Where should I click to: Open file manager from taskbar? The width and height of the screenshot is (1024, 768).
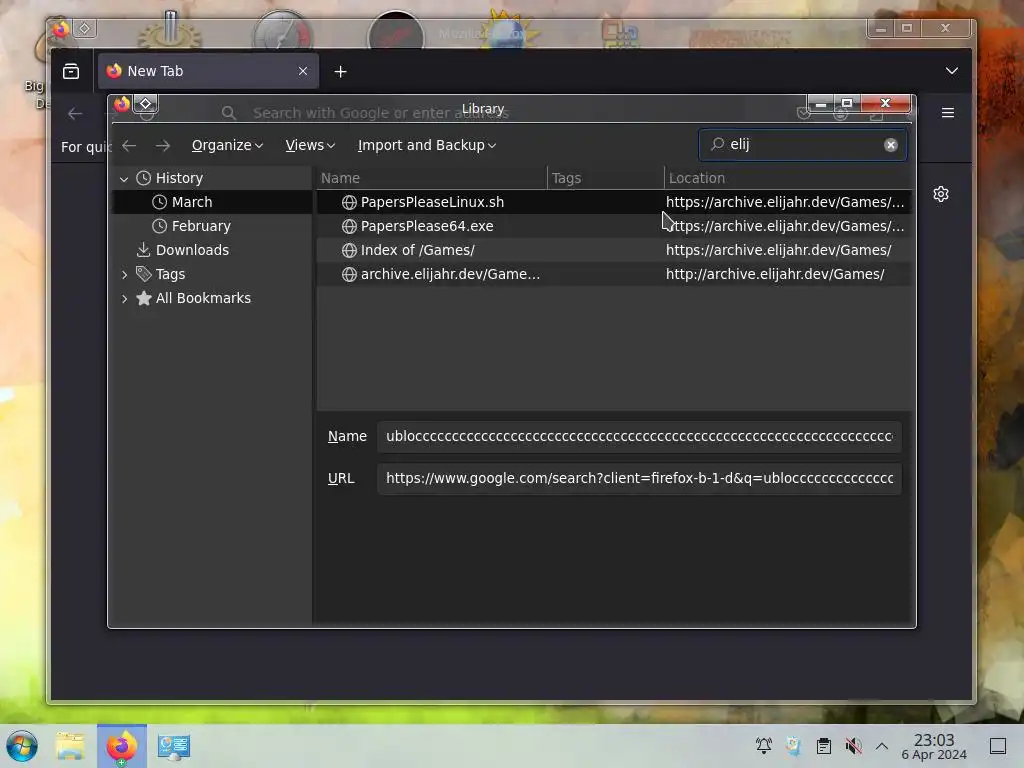(71, 746)
